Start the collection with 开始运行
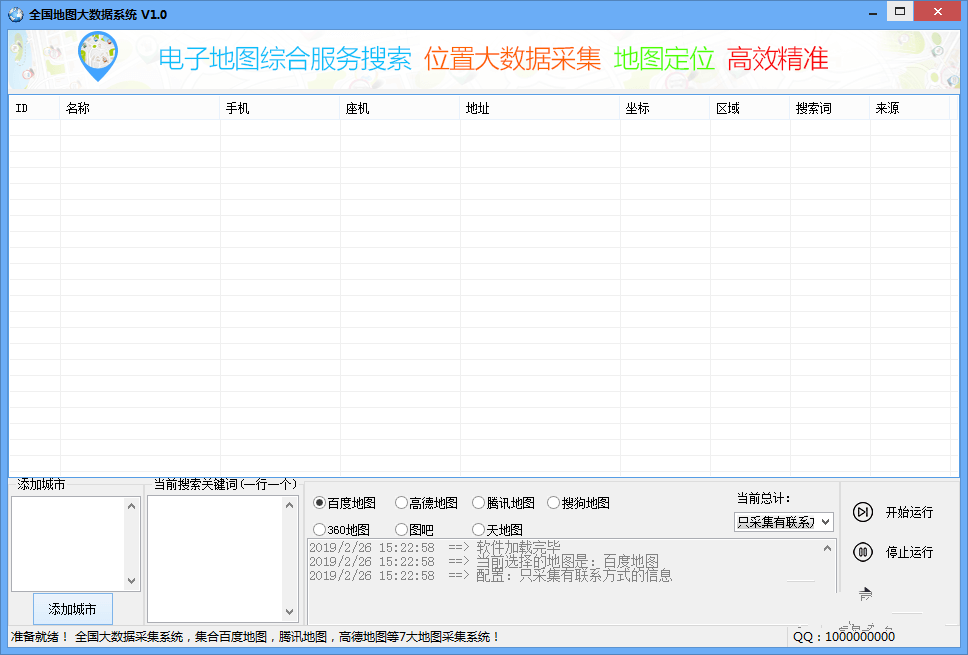Image resolution: width=968 pixels, height=655 pixels. point(909,512)
